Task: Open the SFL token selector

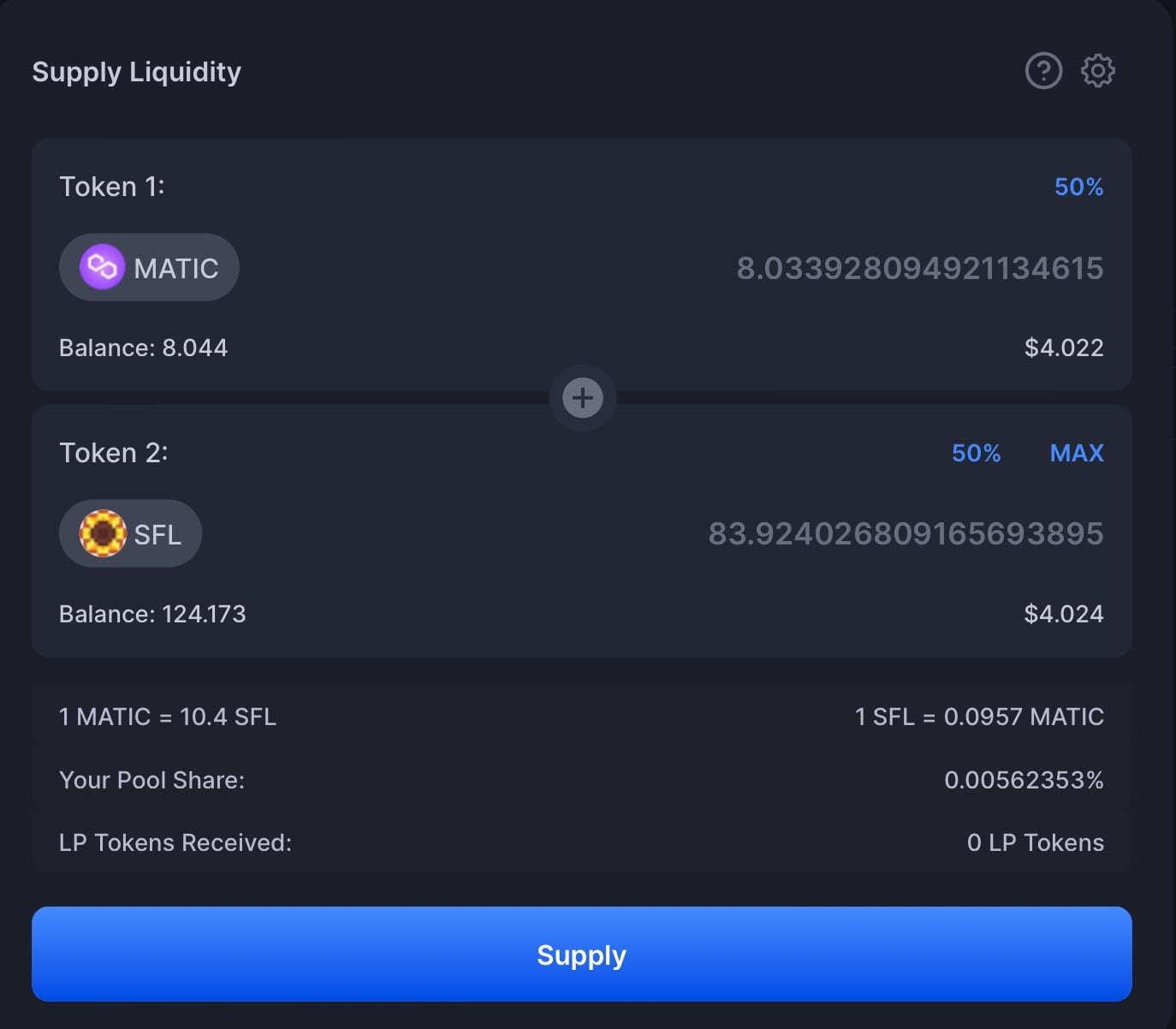Action: [x=131, y=534]
